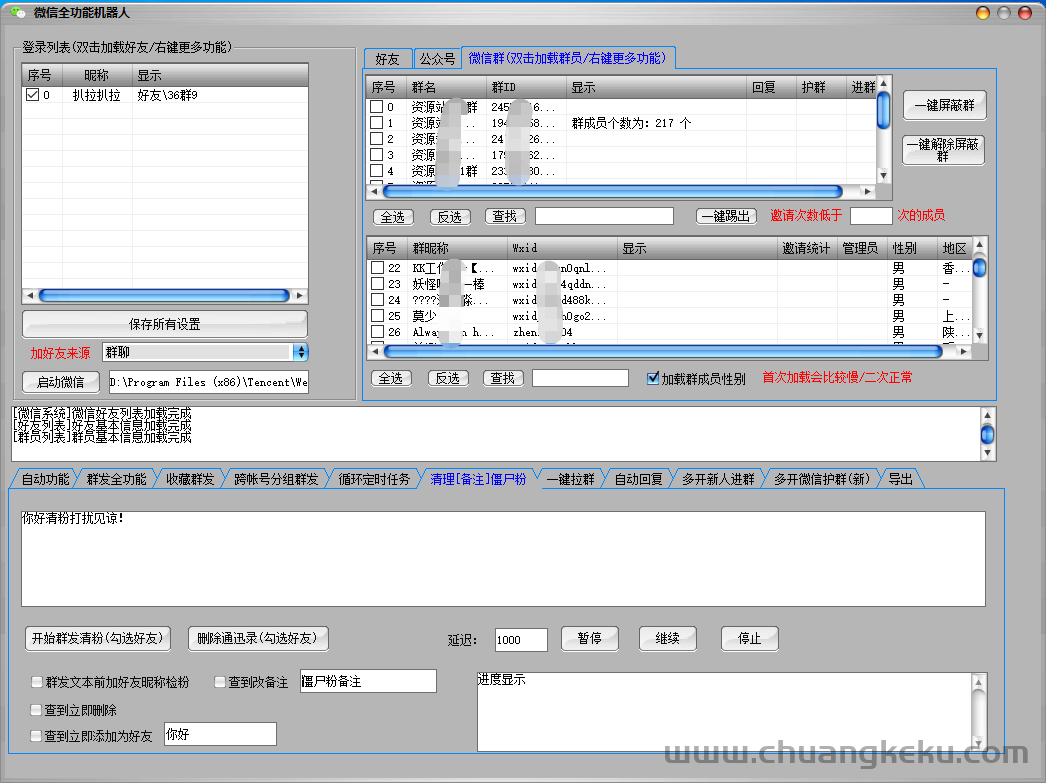This screenshot has height=783, width=1046.
Task: Switch to 自动回复 tab
Action: pos(639,479)
